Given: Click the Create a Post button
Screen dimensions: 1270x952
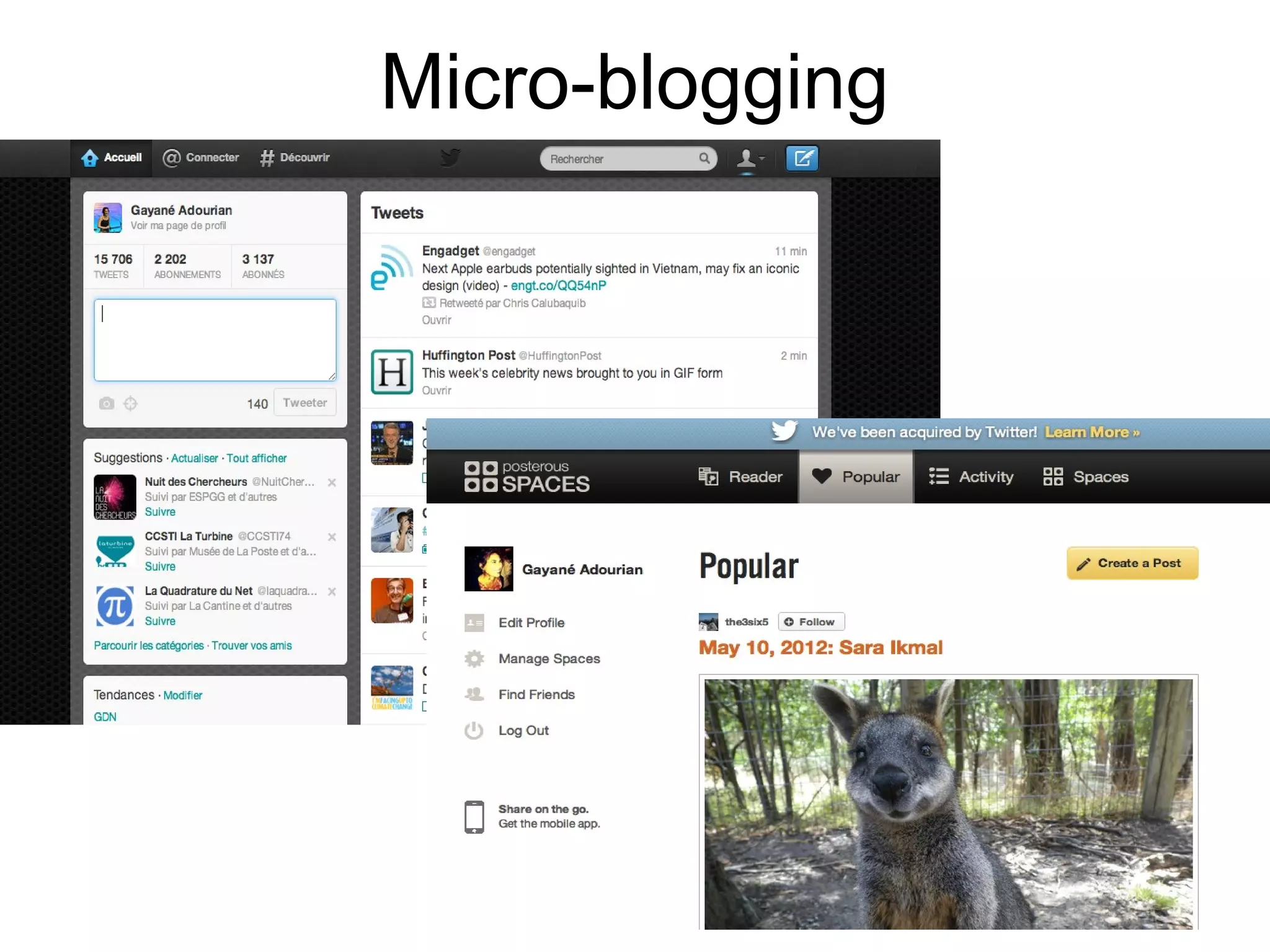Looking at the screenshot, I should click(1132, 563).
